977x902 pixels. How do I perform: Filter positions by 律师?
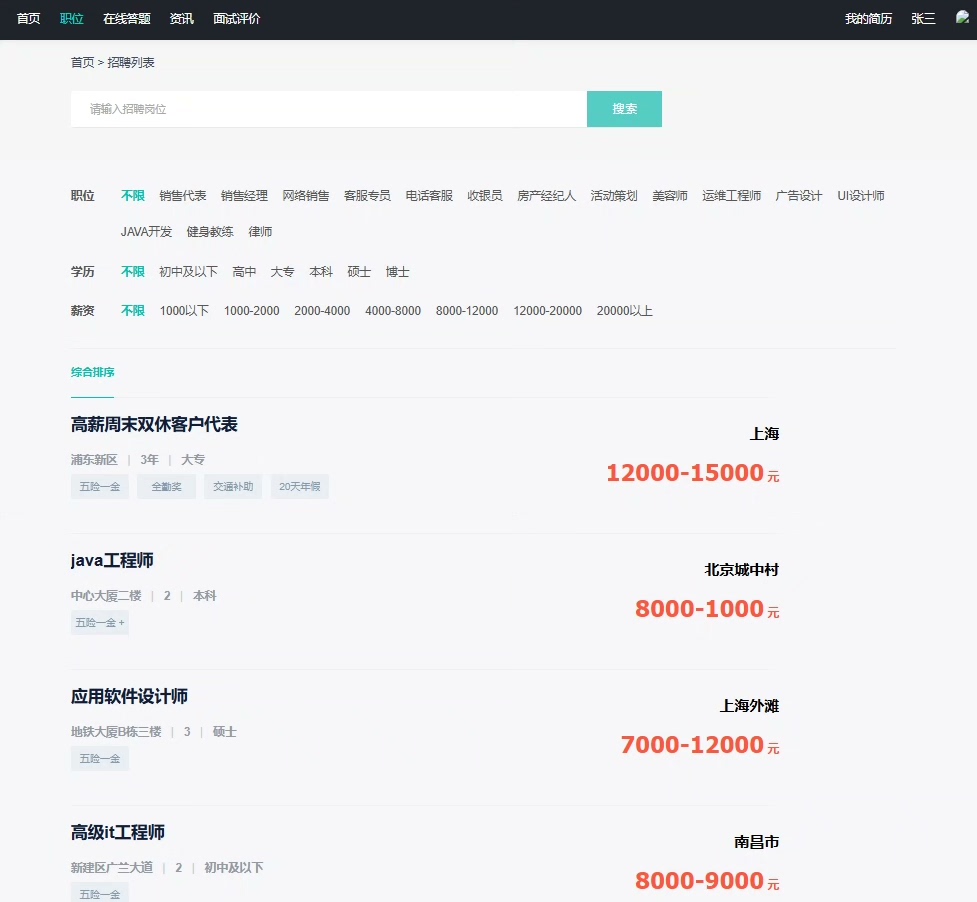[x=260, y=232]
